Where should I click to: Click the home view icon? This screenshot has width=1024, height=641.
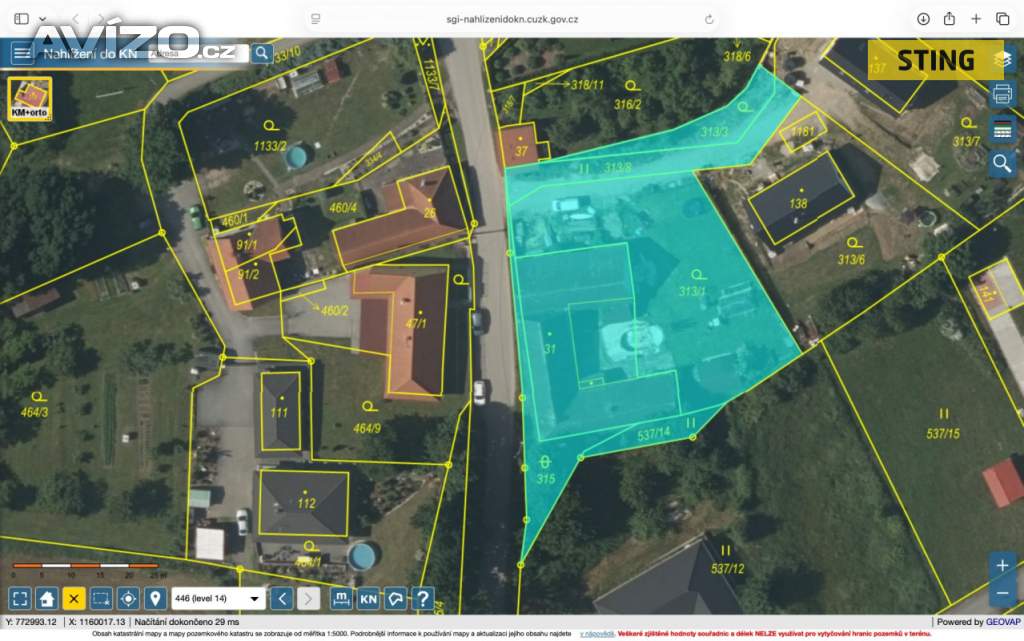coord(46,598)
